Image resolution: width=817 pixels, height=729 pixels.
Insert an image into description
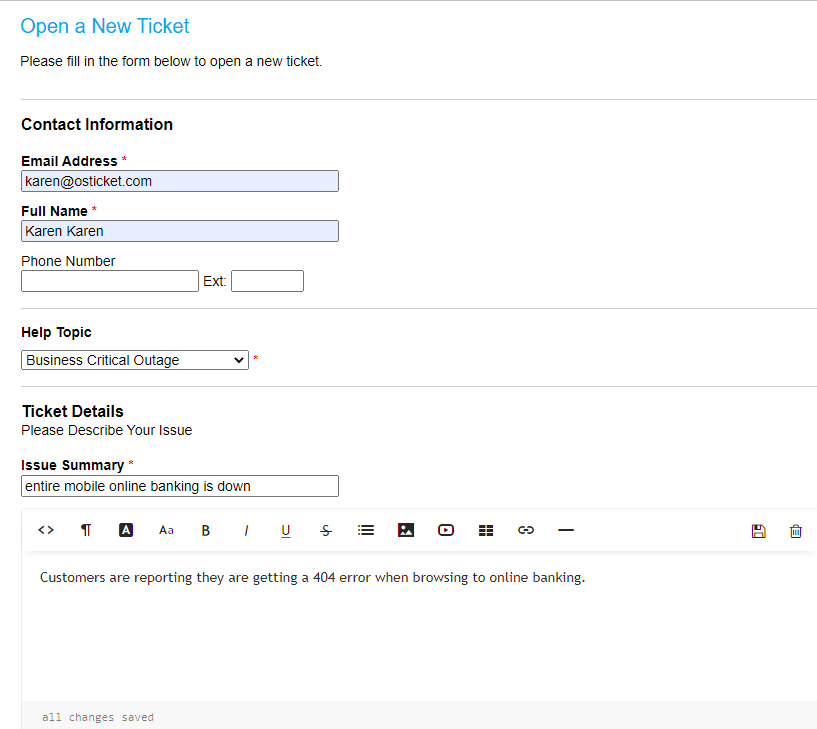(406, 531)
